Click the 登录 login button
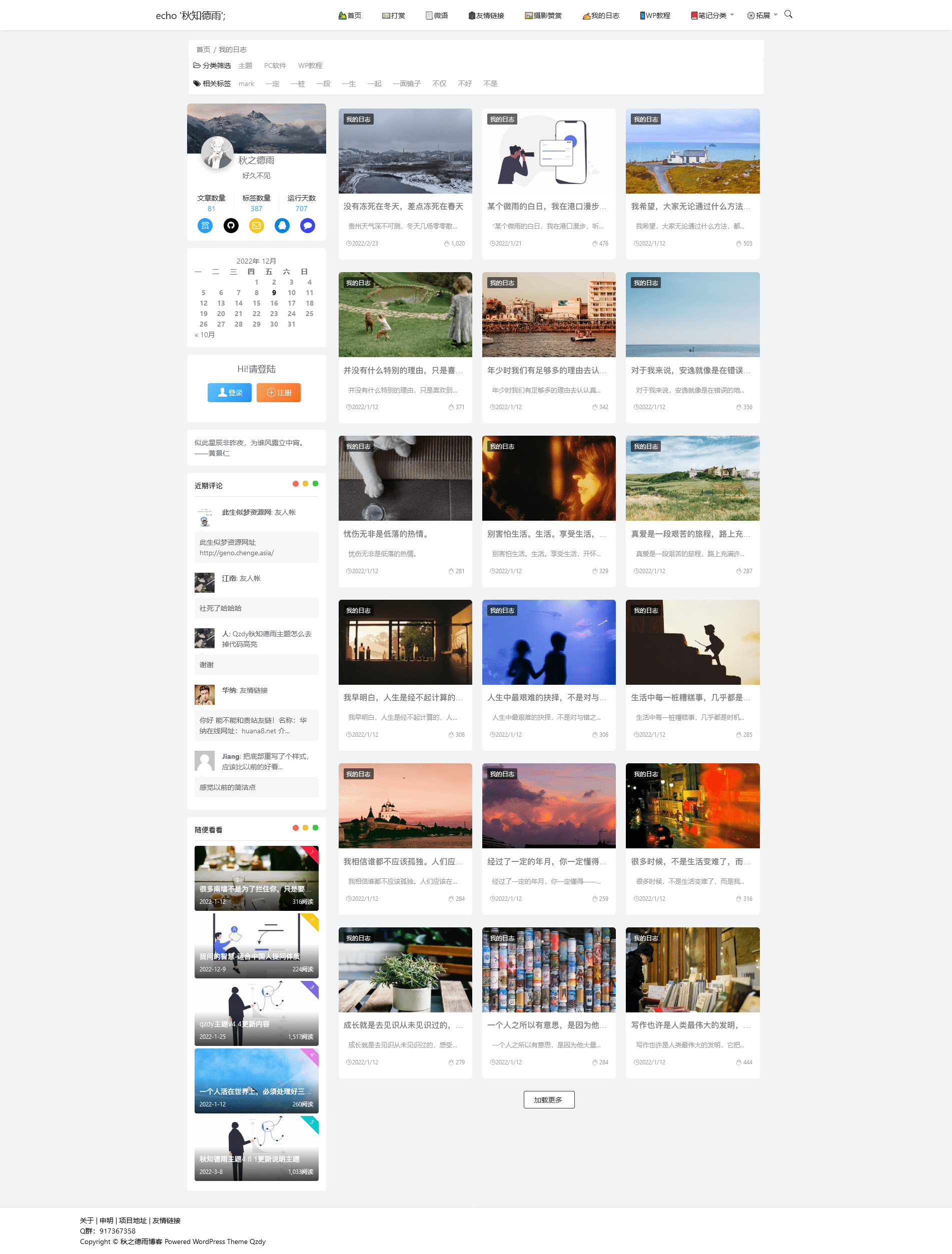952x1254 pixels. tap(230, 392)
